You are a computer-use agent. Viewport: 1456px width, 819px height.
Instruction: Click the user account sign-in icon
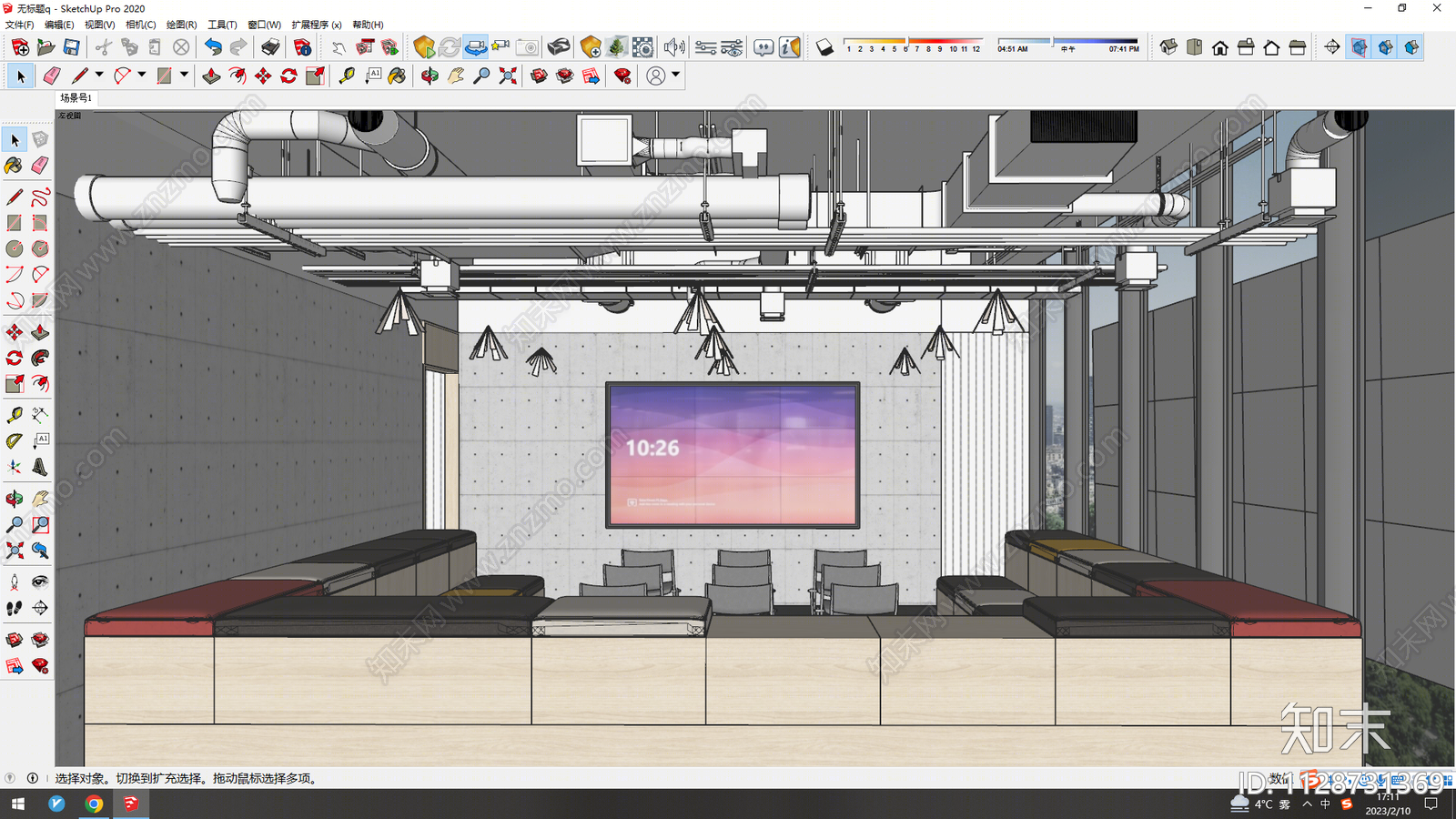[655, 76]
